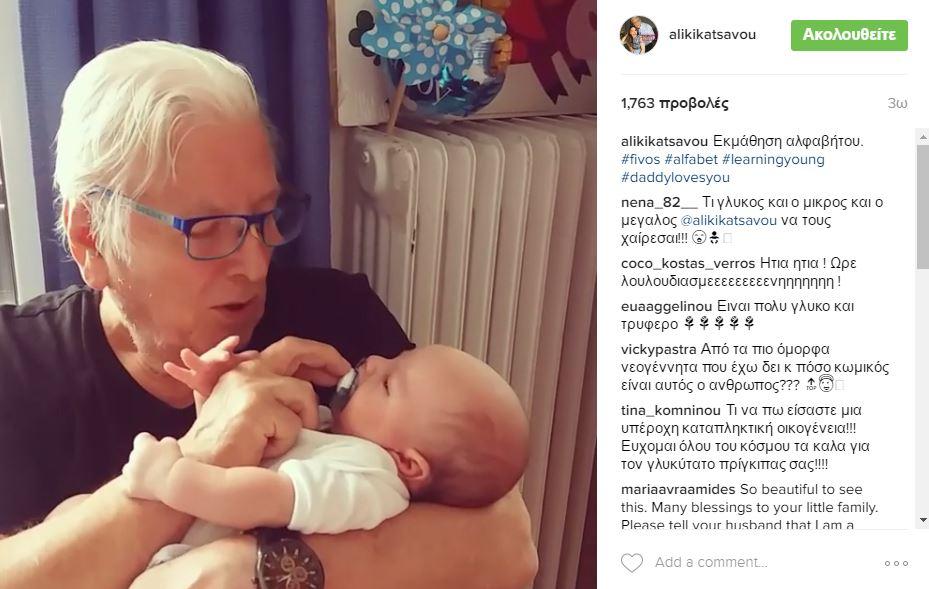Like the post with the heart icon
Screen dimensions: 929x589
pos(632,562)
